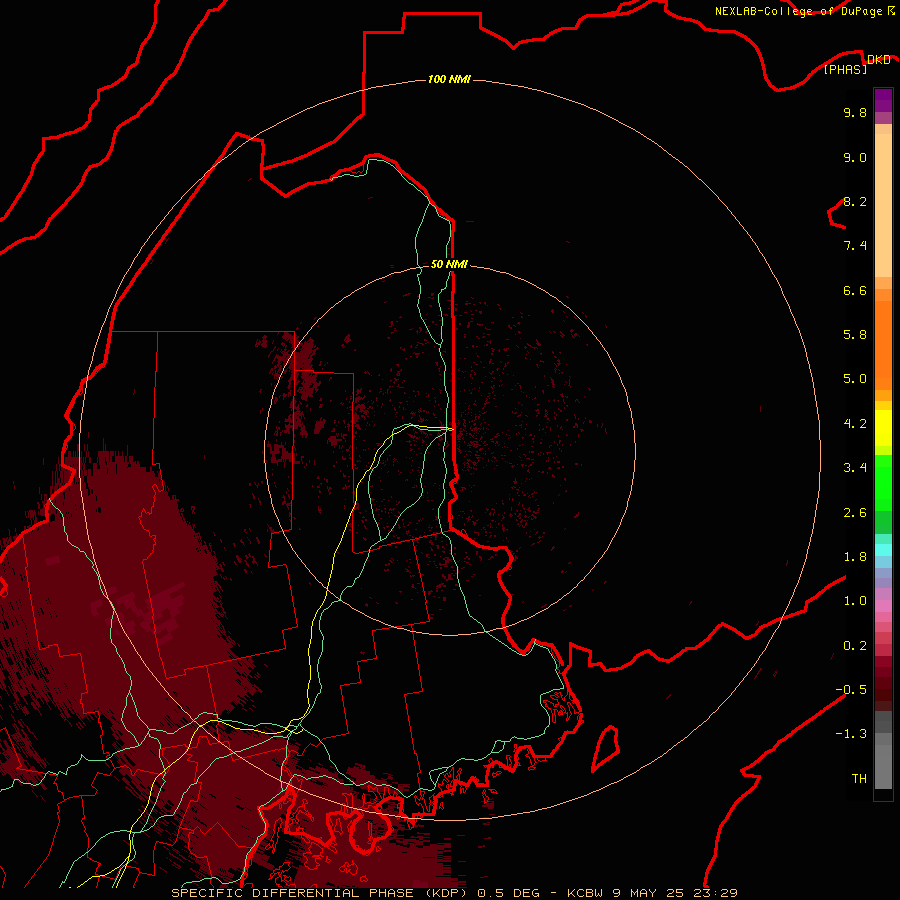The image size is (900, 900).
Task: Click the 6.6 legend value
Action: point(855,290)
